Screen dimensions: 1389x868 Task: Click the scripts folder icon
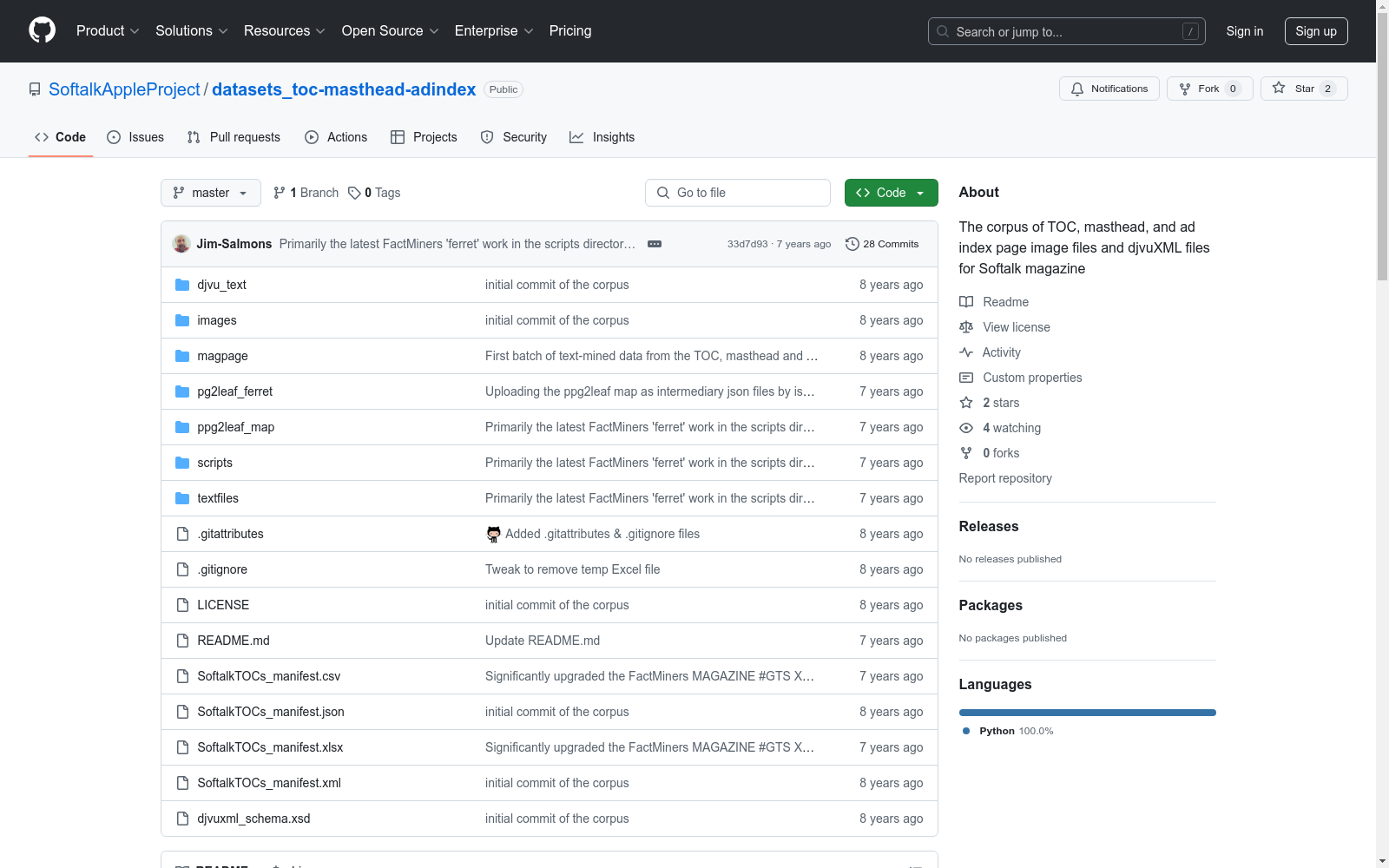pos(182,463)
